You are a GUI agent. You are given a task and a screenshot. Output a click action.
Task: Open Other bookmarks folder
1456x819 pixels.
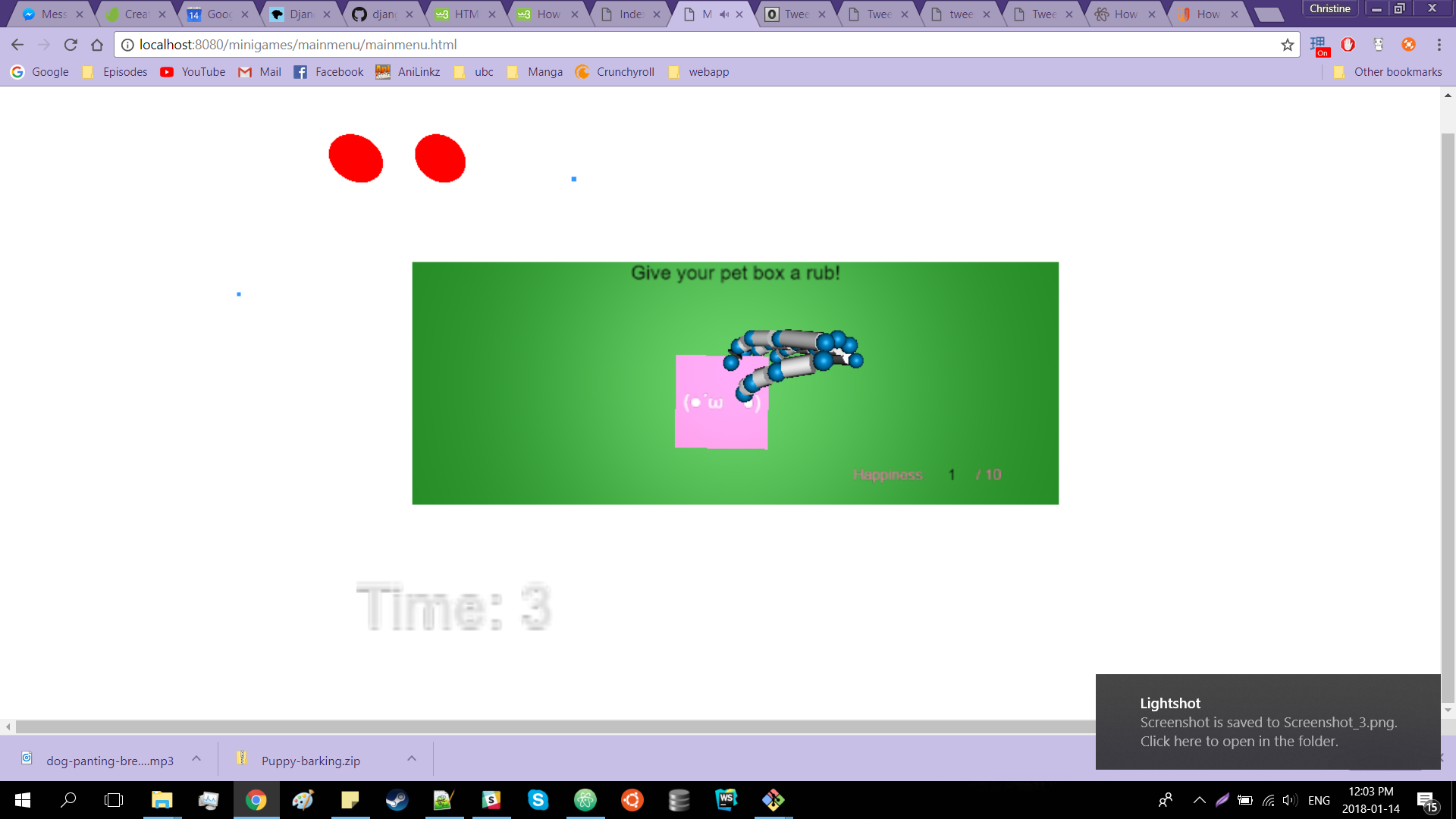pyautogui.click(x=1388, y=72)
